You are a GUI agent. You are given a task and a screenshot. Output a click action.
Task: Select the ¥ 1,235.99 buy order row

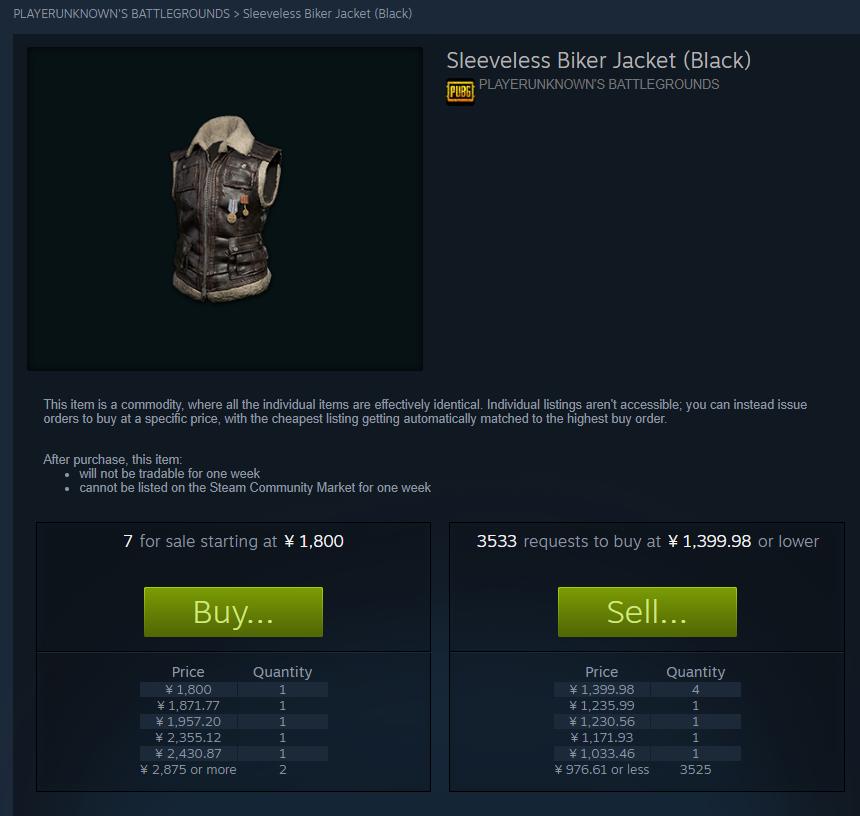click(x=647, y=705)
